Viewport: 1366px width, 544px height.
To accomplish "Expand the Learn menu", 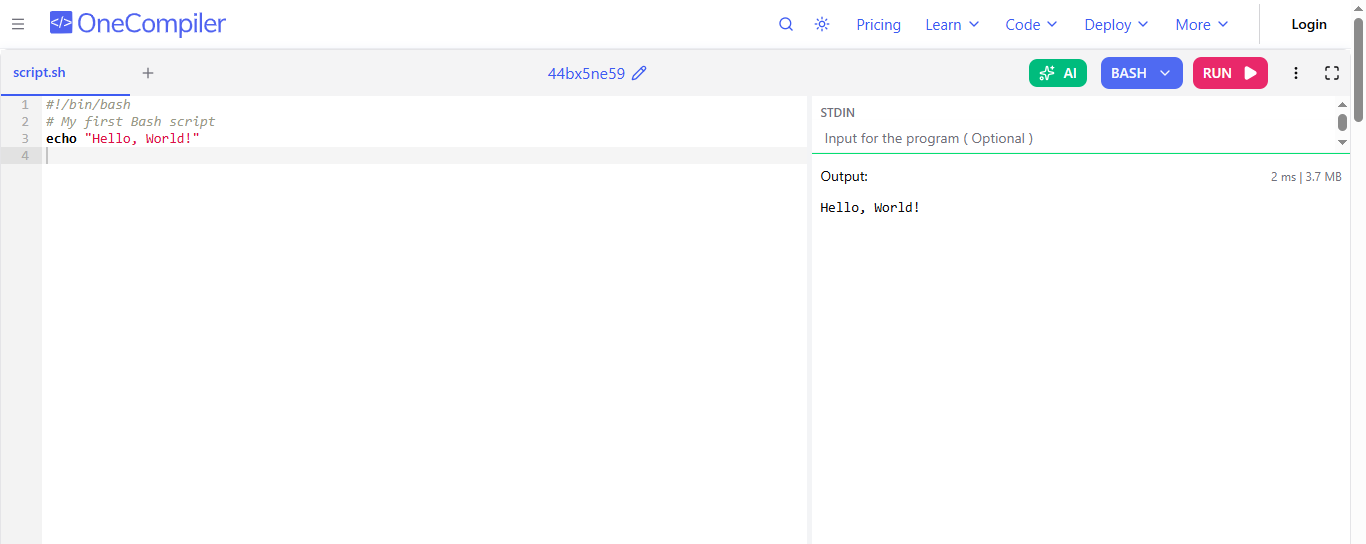I will tap(952, 25).
